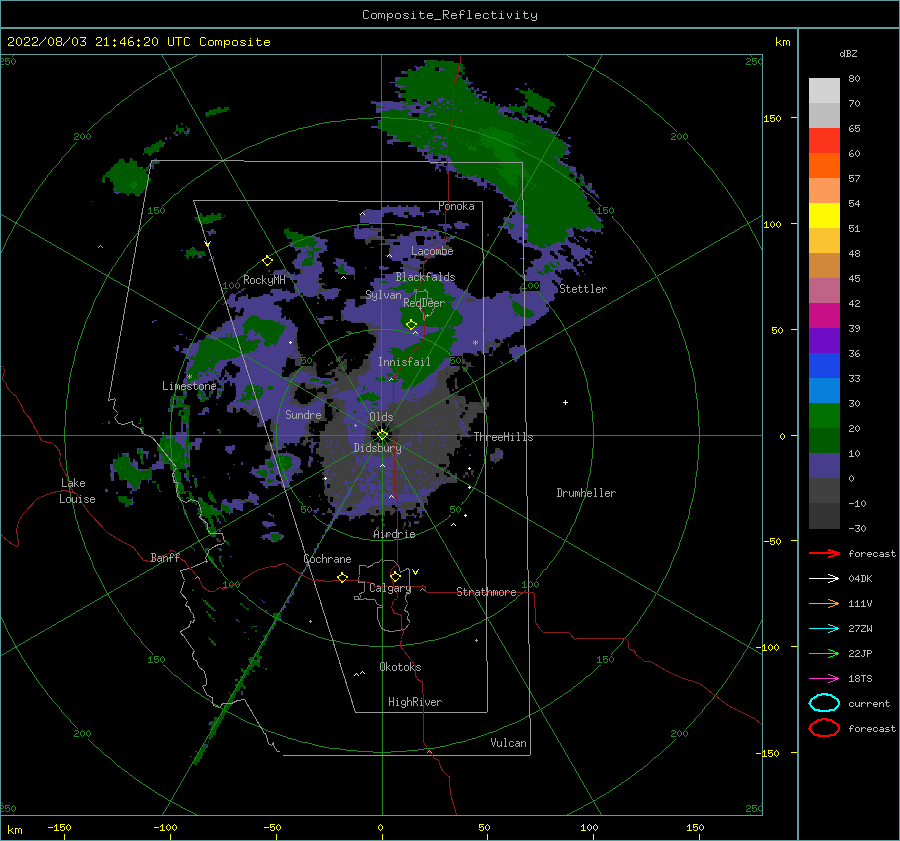Select the yellow diamond marker below Cochrane
The height and width of the screenshot is (841, 900).
(x=342, y=577)
